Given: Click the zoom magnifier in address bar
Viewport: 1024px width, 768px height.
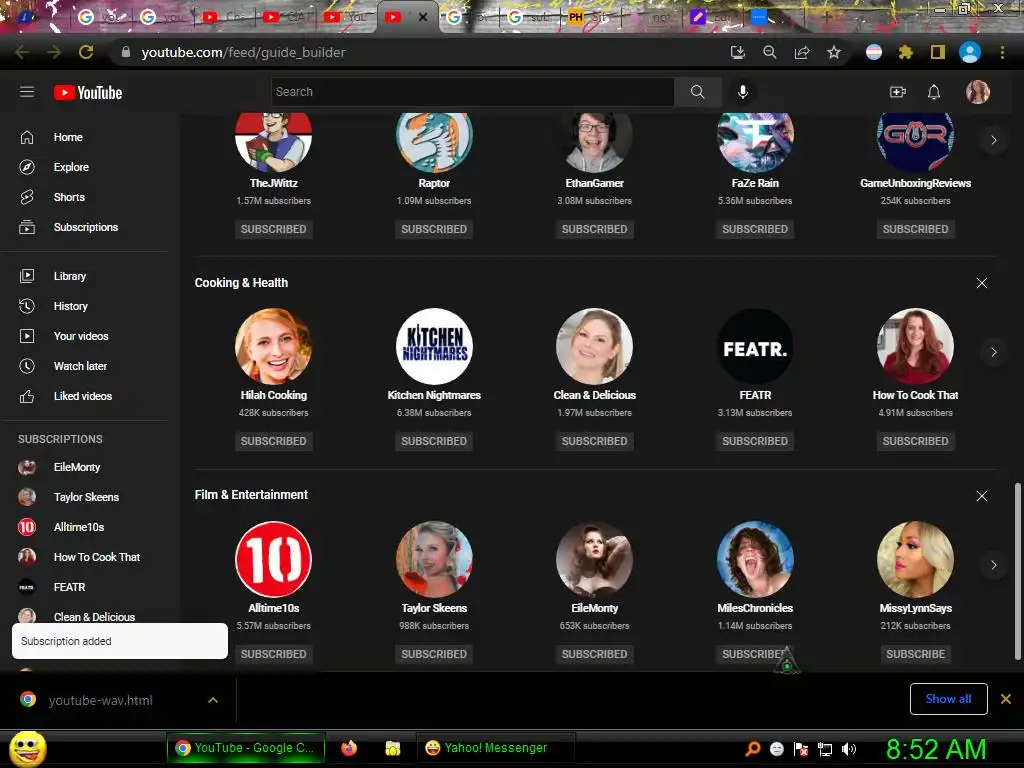Looking at the screenshot, I should [770, 52].
